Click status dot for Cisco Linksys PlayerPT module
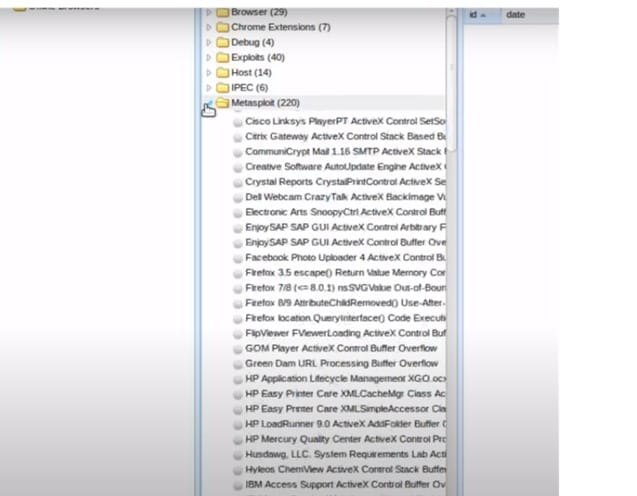 (x=238, y=122)
